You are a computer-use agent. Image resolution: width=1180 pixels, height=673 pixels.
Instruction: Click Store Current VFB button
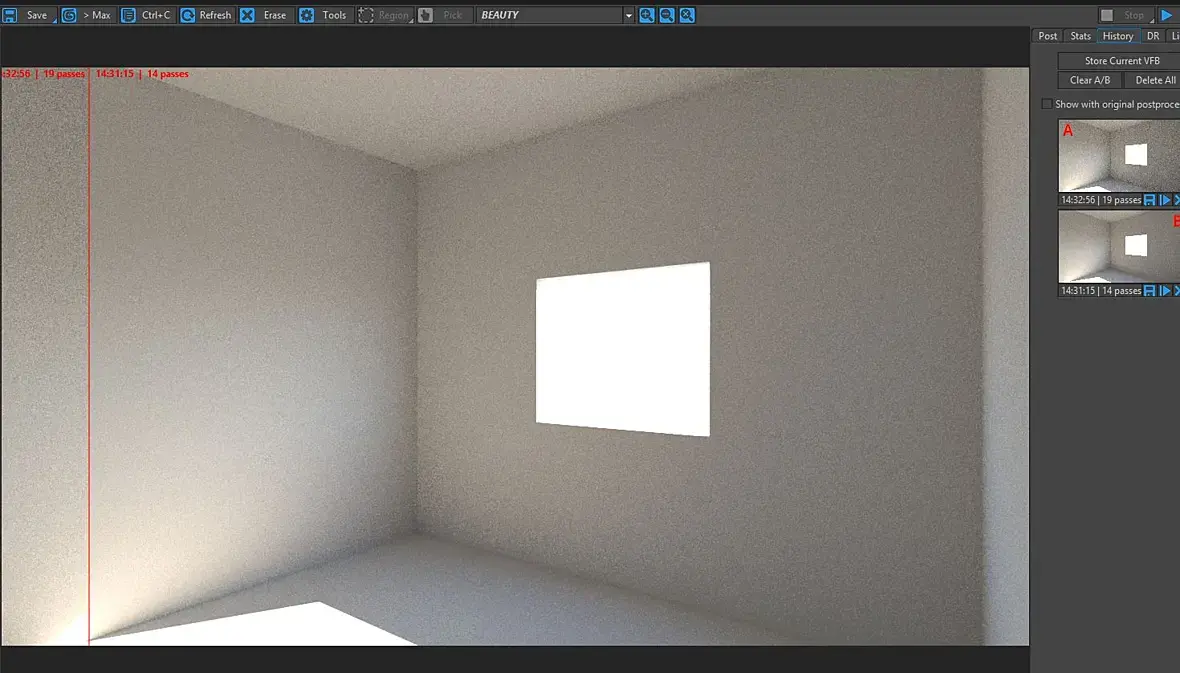coord(1121,60)
